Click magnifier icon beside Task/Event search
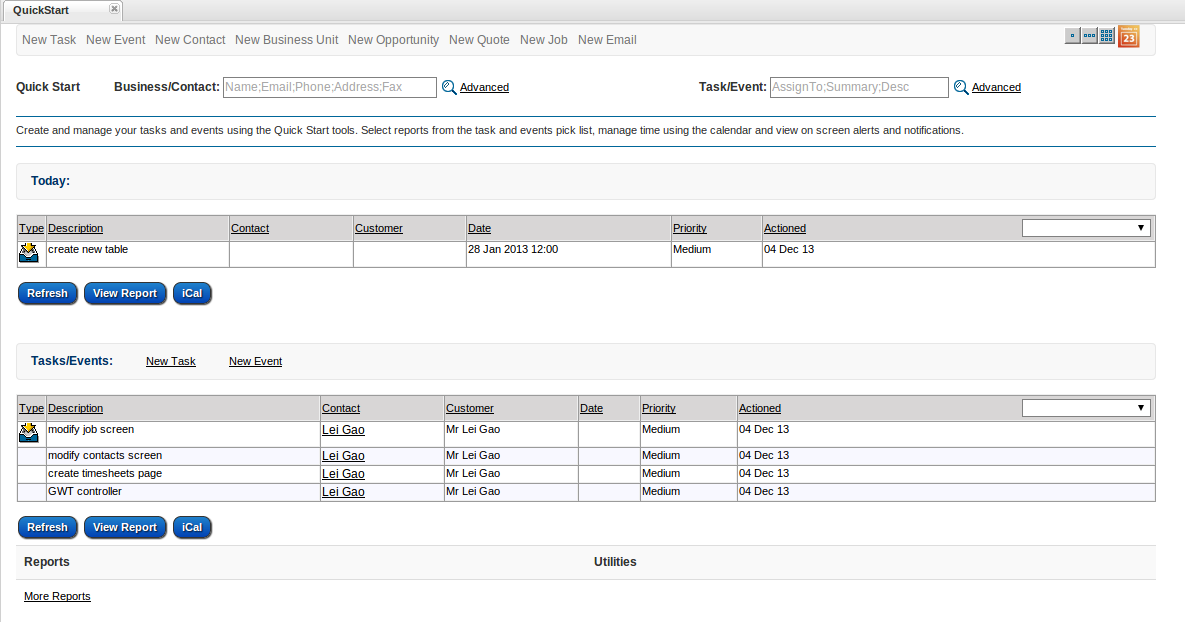1185x622 pixels. 961,88
